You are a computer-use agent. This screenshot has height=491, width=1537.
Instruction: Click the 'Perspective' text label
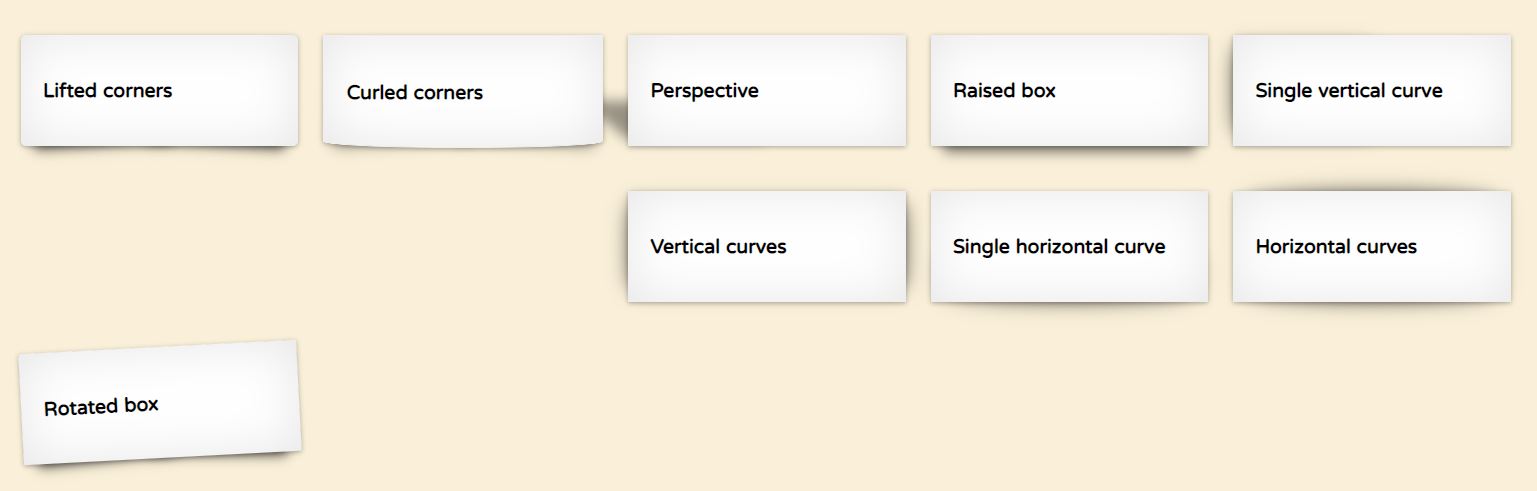click(x=704, y=90)
